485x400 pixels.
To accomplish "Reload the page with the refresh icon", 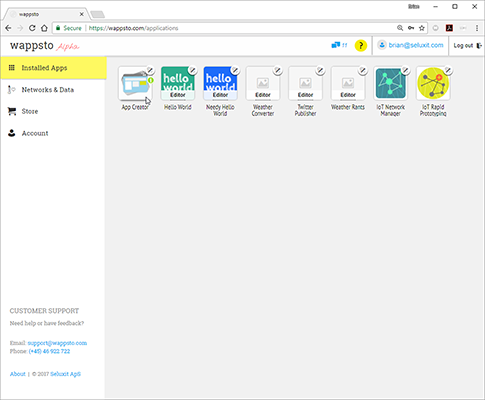I will pyautogui.click(x=32, y=28).
